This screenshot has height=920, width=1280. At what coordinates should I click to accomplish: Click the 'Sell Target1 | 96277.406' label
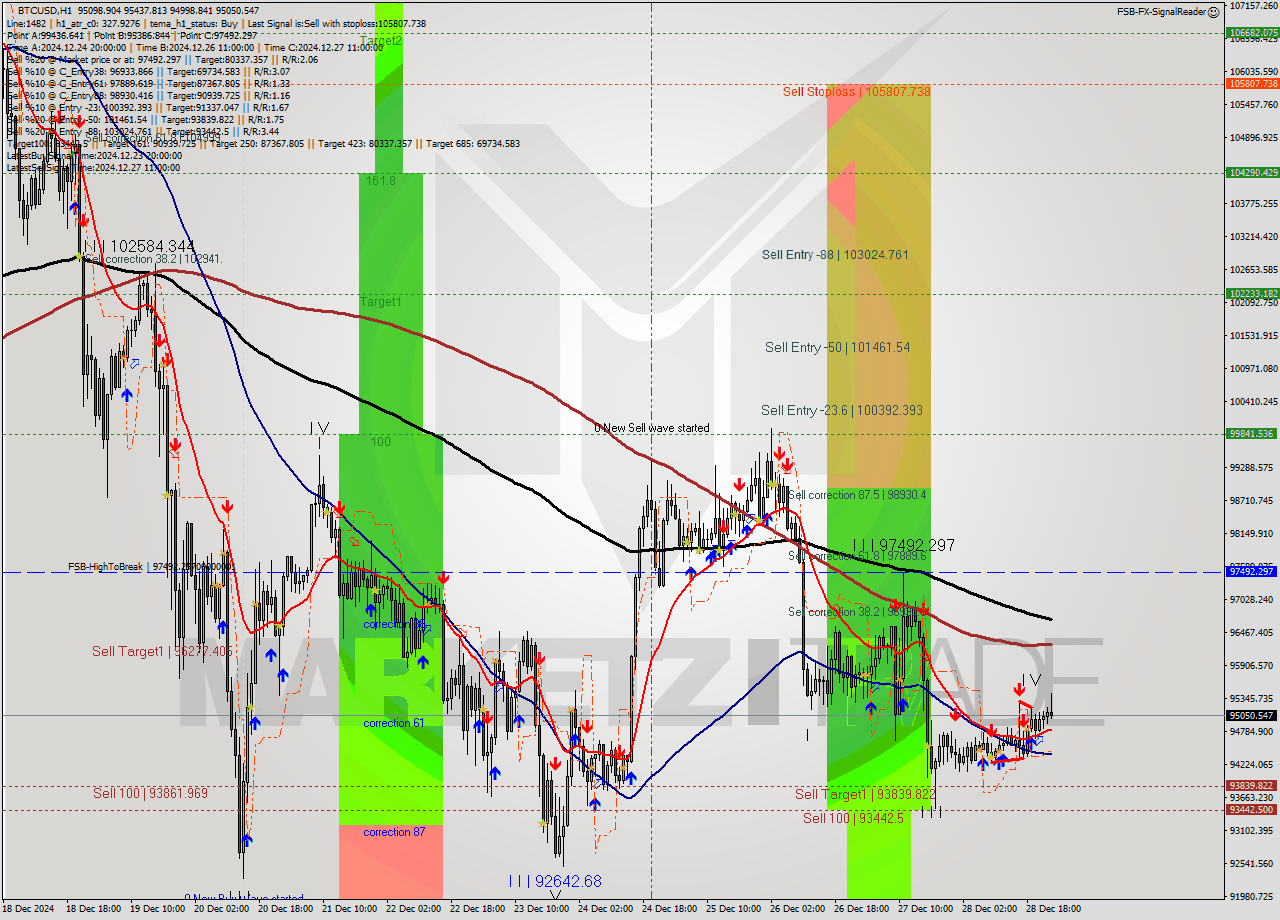pos(164,652)
